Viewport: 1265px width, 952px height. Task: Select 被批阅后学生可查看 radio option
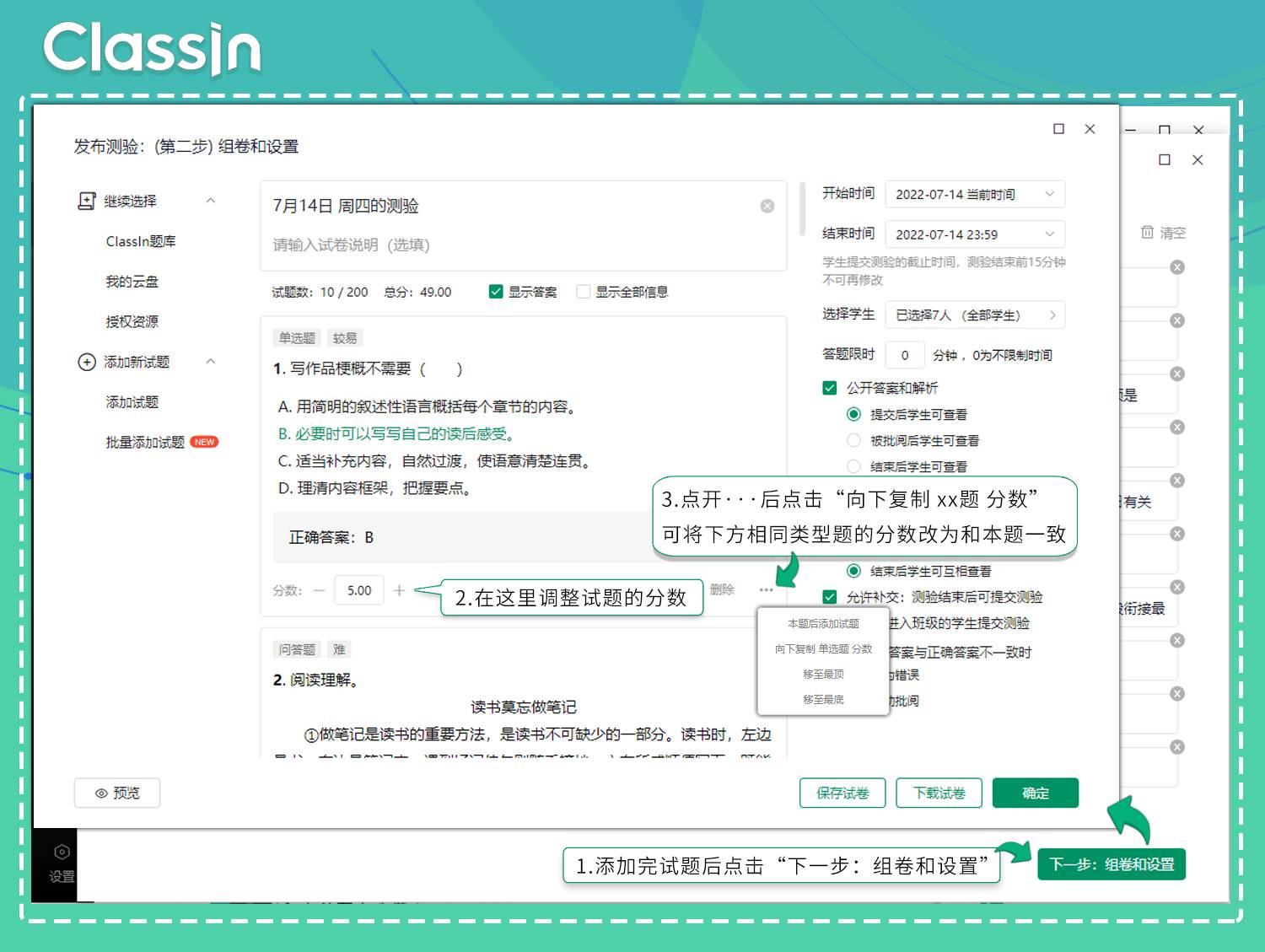853,440
